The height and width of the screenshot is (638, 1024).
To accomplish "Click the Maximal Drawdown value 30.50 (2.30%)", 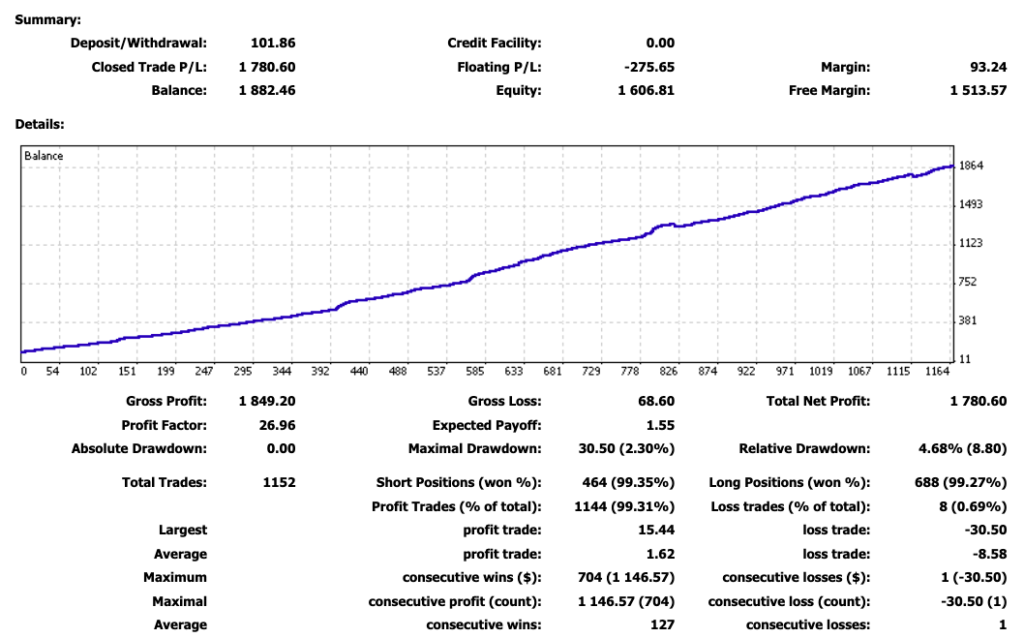I will [626, 449].
